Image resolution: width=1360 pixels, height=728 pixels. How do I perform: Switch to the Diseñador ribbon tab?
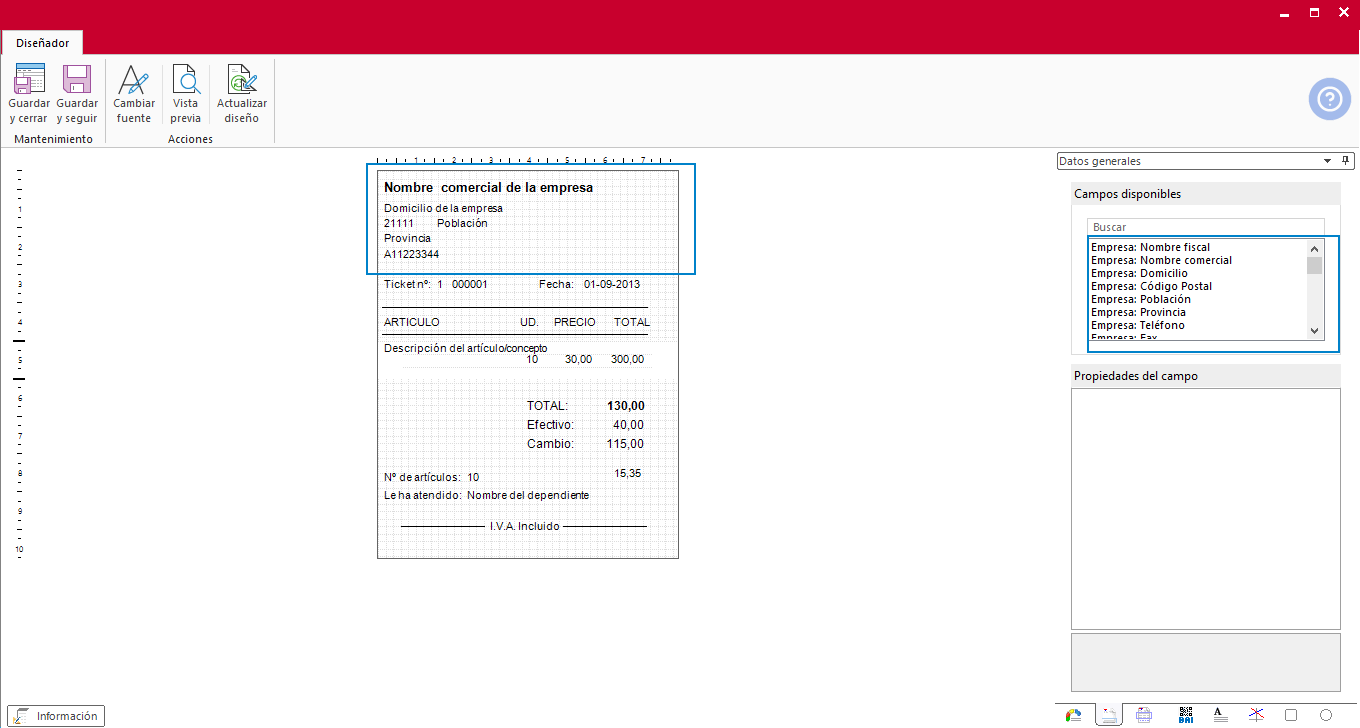[x=42, y=43]
